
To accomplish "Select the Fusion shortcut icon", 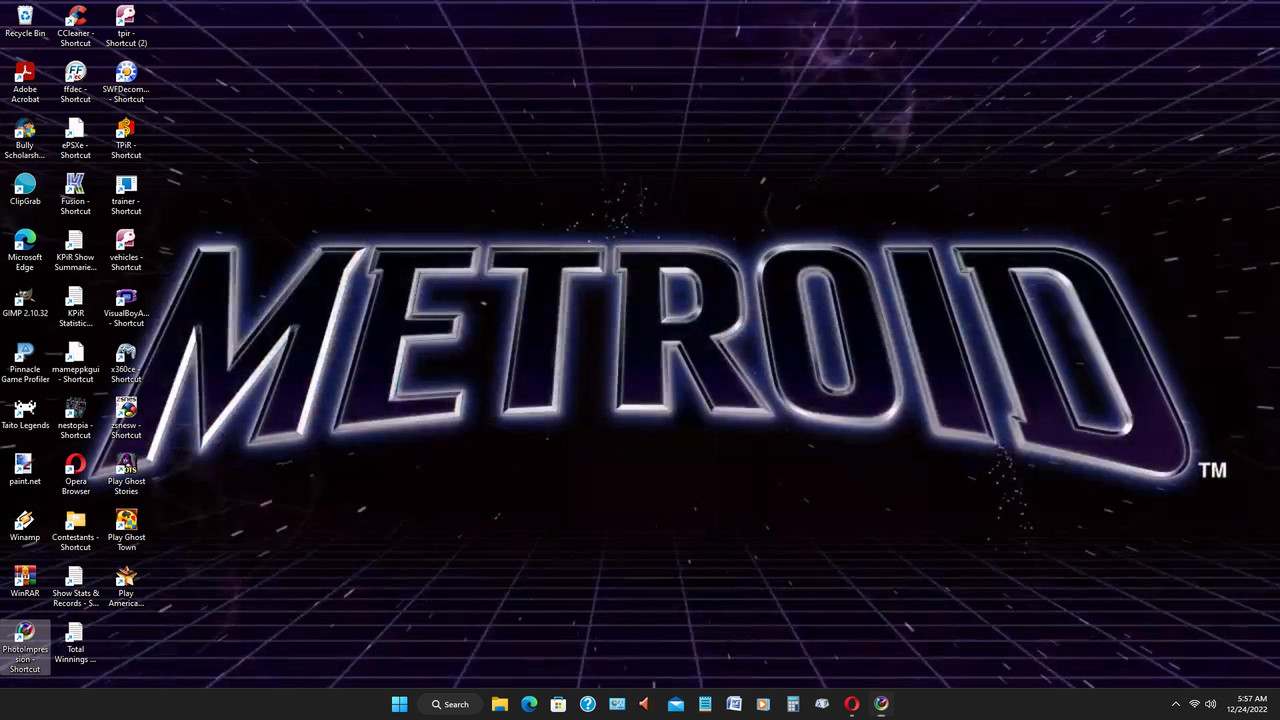I will [75, 194].
